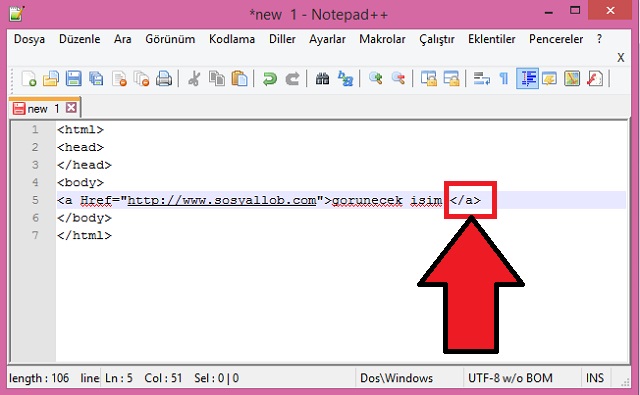This screenshot has width=640, height=395.
Task: Toggle Show All Characters pilcrow icon
Action: pyautogui.click(x=504, y=78)
